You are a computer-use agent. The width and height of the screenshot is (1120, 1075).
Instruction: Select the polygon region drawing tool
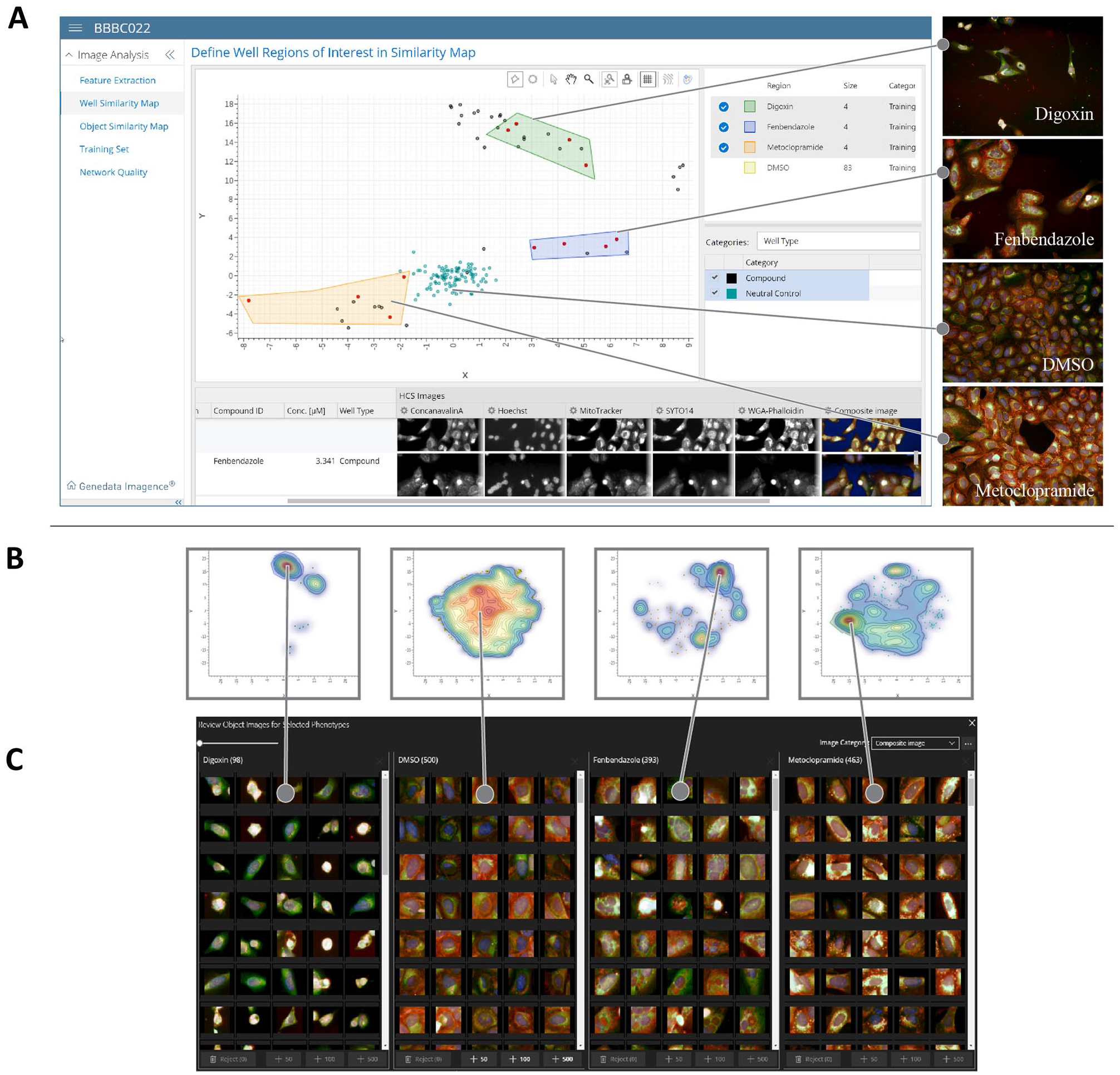515,80
